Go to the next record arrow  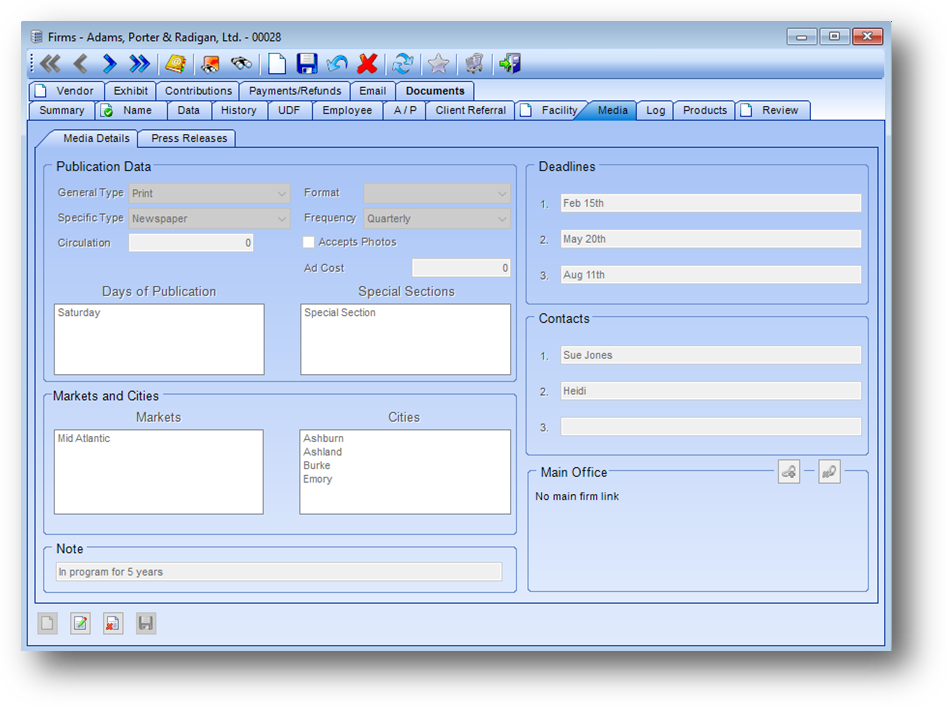[109, 63]
